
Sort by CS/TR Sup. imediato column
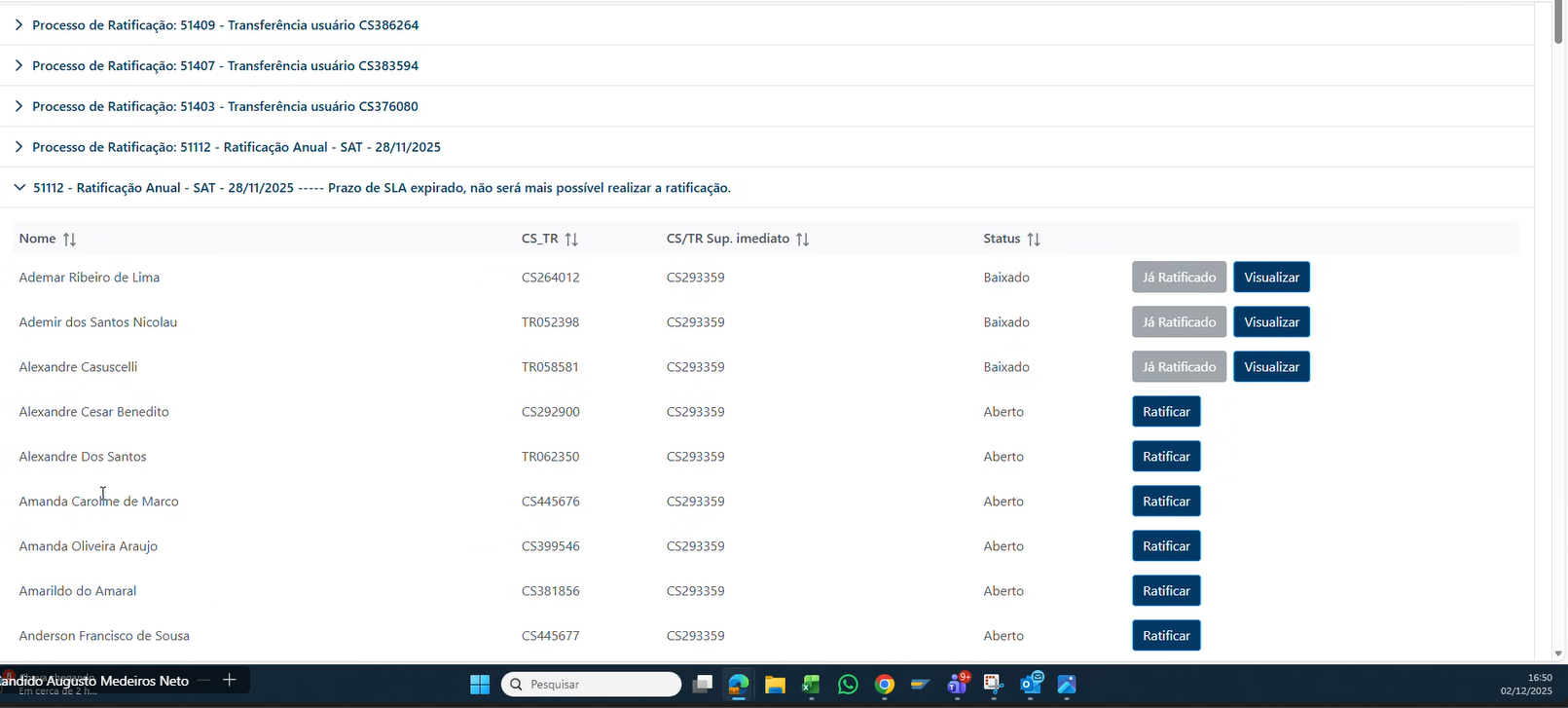(802, 239)
